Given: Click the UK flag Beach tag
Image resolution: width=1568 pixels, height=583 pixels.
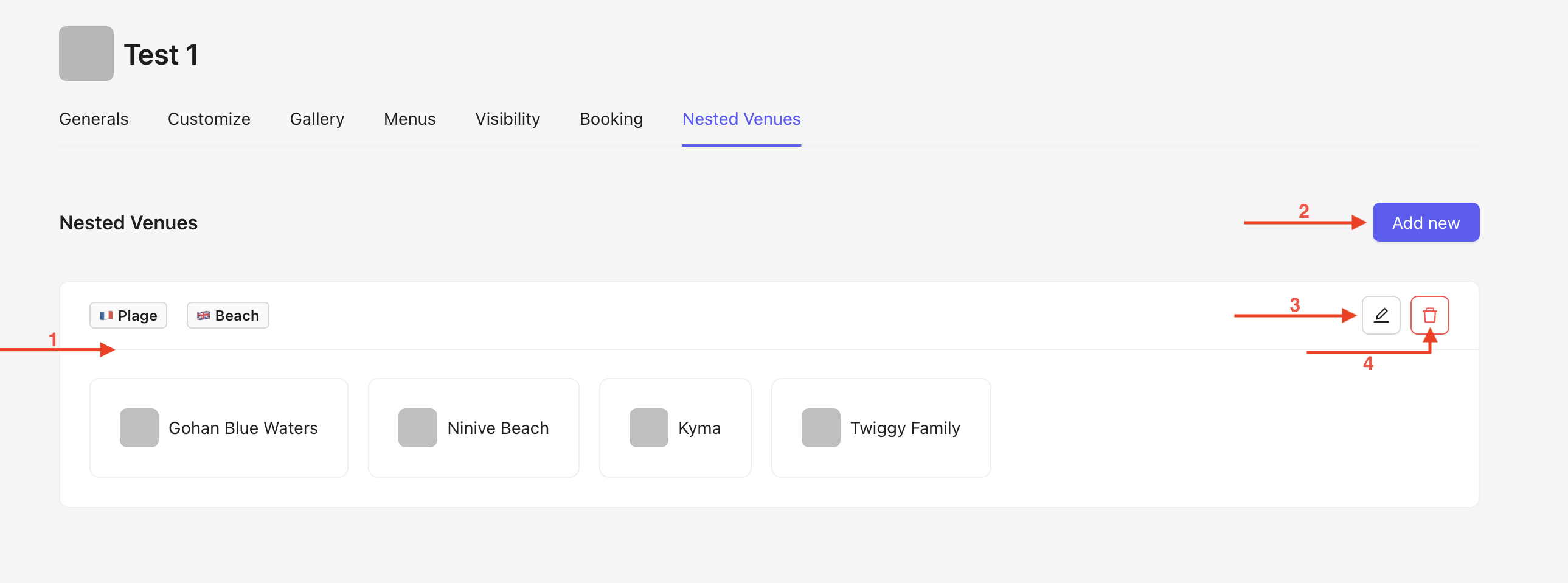Looking at the screenshot, I should [227, 316].
